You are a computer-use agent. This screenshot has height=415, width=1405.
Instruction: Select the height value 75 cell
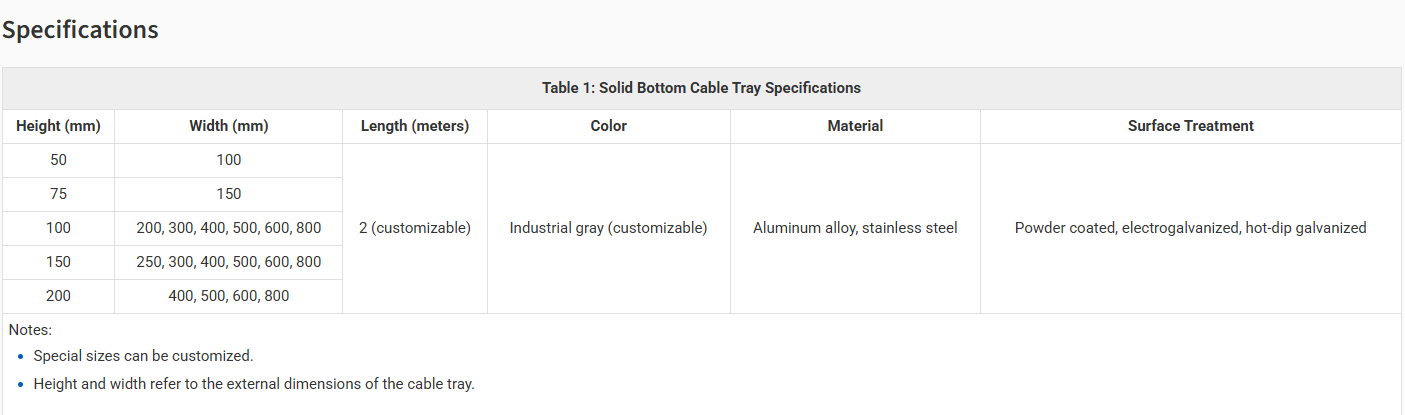click(x=58, y=194)
